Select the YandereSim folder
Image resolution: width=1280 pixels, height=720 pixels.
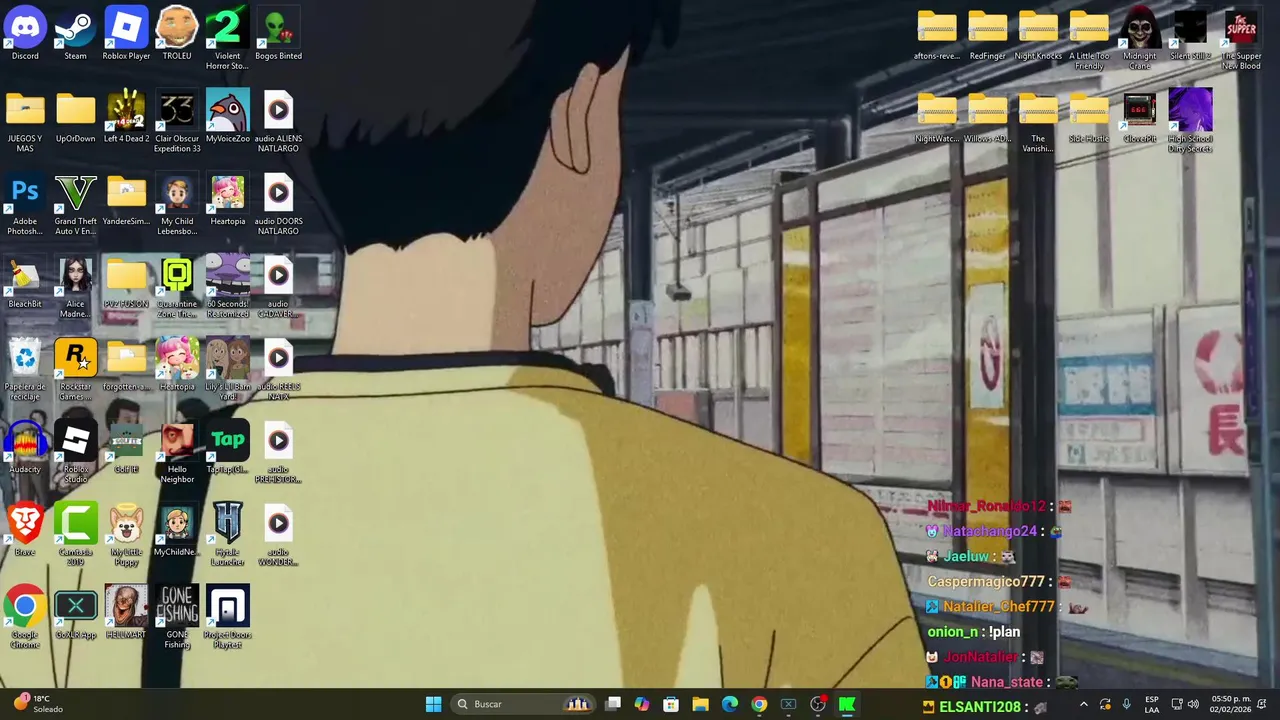point(126,200)
